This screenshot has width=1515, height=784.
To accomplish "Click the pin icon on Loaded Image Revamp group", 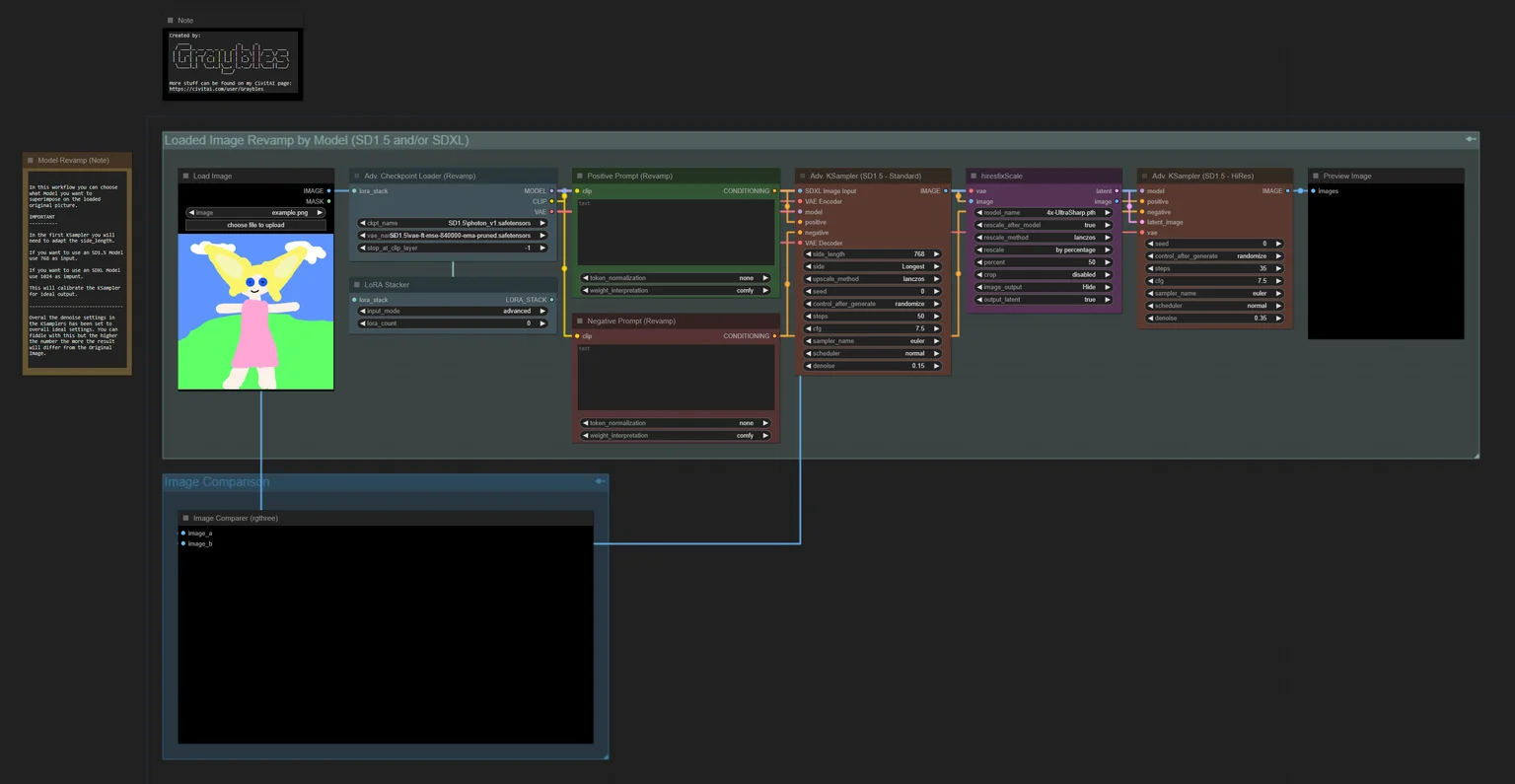I will [1470, 139].
